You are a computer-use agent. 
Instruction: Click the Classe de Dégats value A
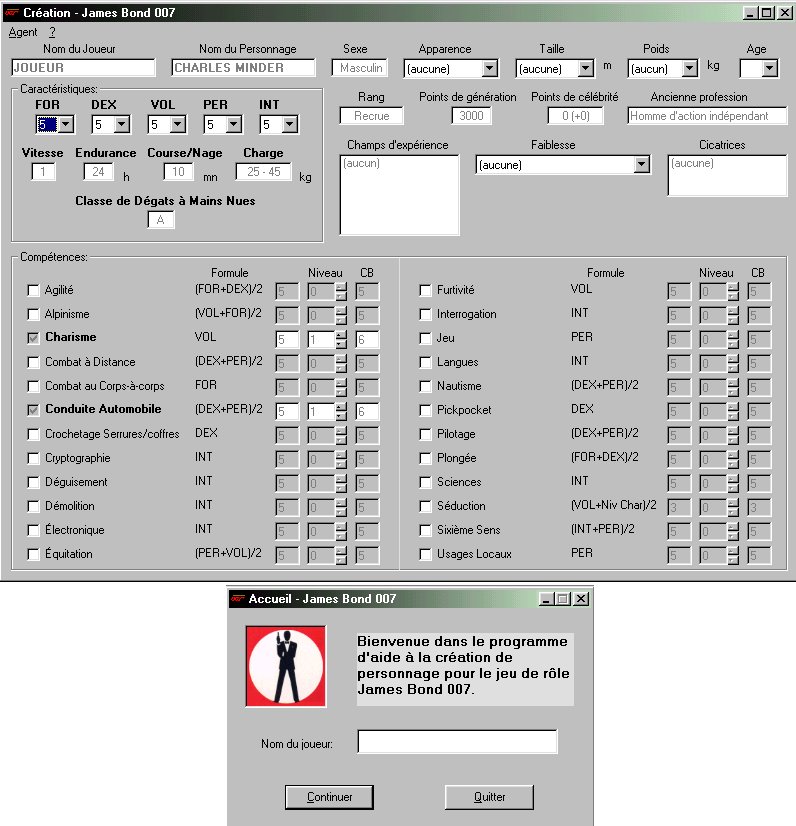pyautogui.click(x=161, y=220)
